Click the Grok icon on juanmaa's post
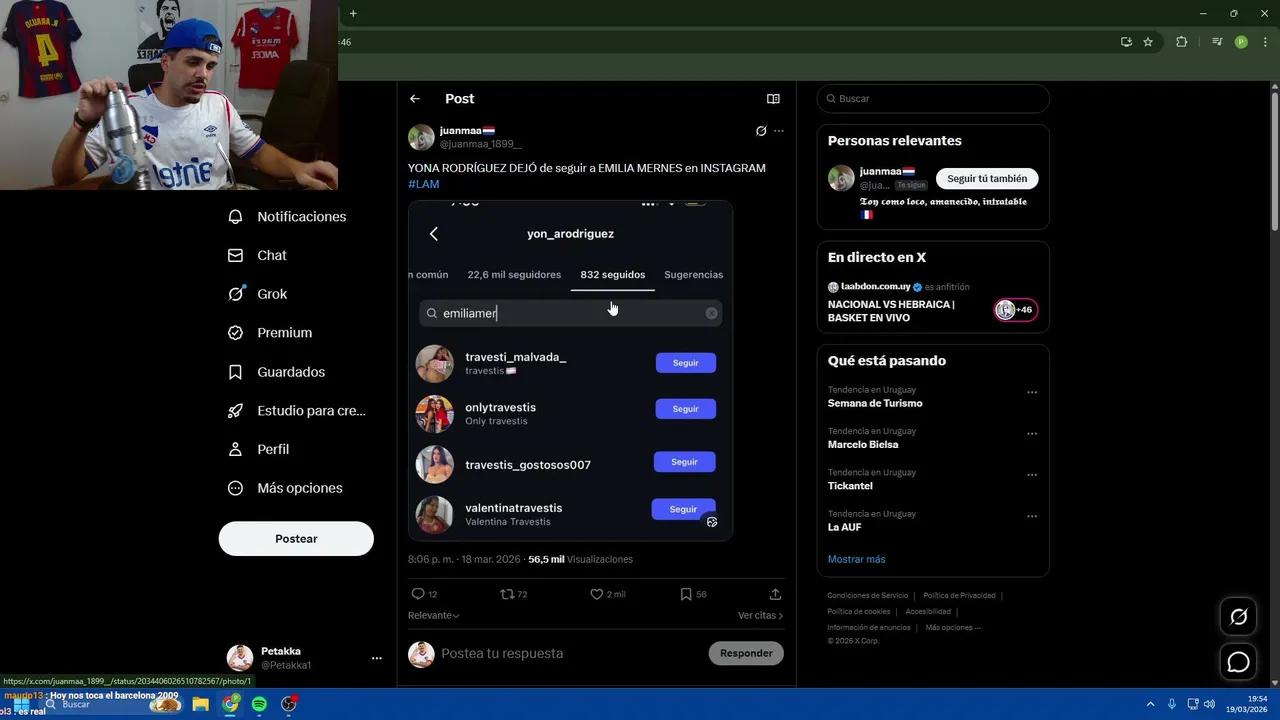The width and height of the screenshot is (1280, 720). tap(761, 131)
